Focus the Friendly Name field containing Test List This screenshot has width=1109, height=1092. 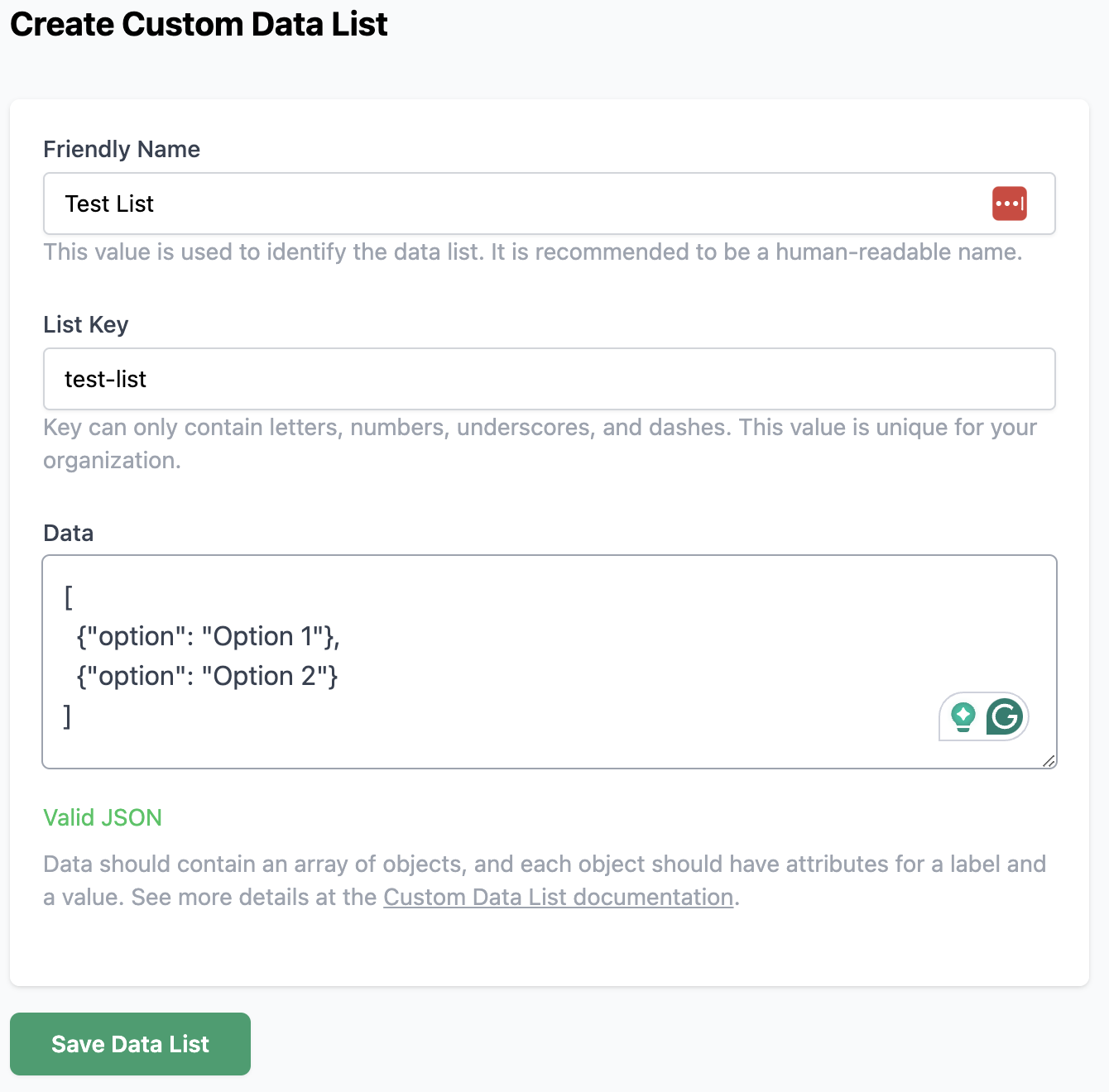pos(550,204)
